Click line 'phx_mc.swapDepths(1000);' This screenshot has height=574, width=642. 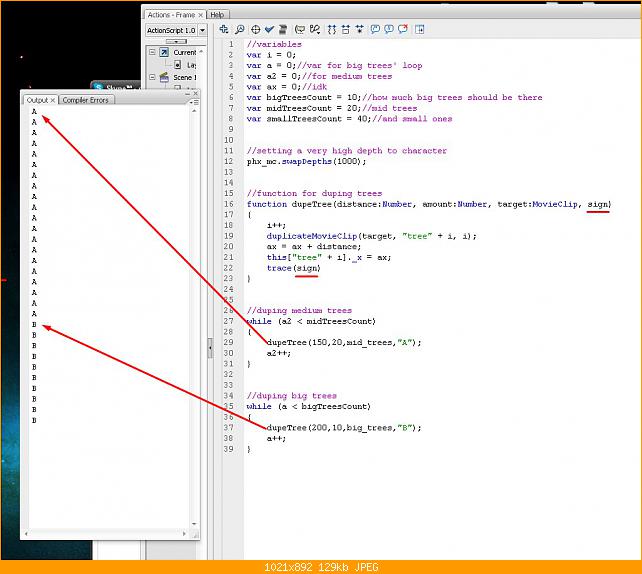click(306, 161)
